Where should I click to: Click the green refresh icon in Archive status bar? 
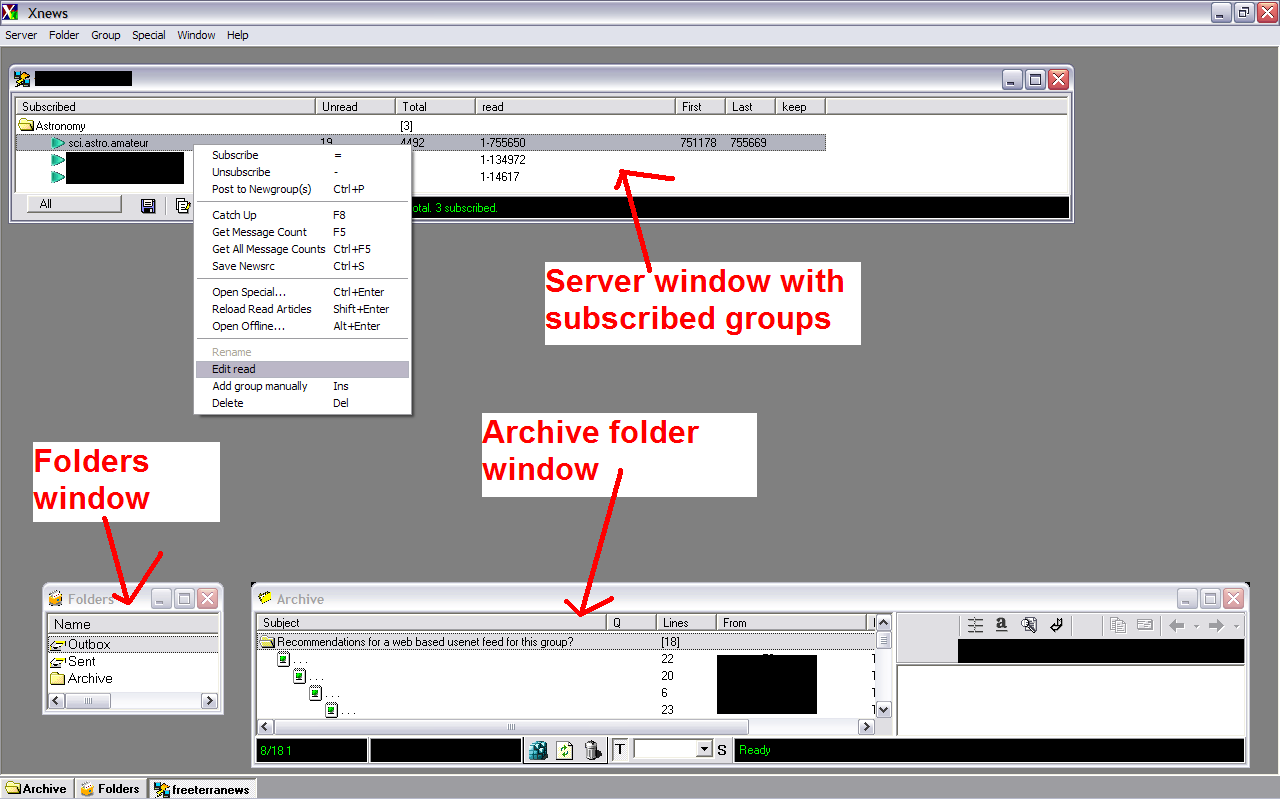click(564, 750)
